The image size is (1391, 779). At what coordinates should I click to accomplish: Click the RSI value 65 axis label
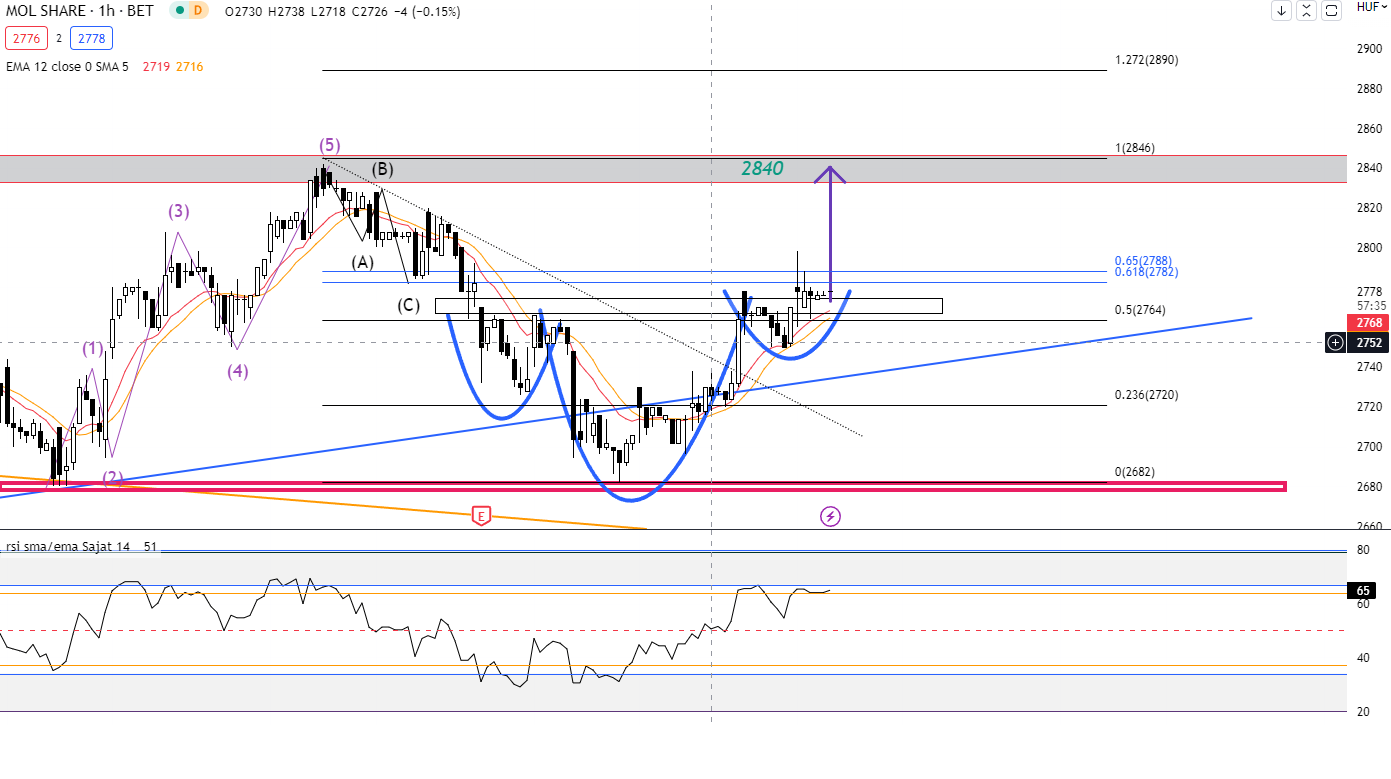tap(1362, 591)
